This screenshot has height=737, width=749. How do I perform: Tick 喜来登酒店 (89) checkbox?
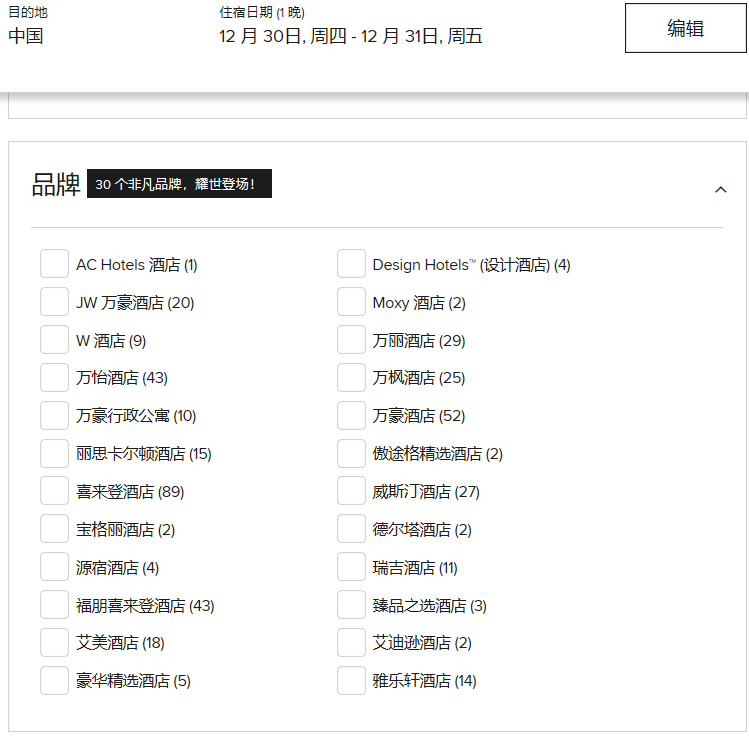(x=54, y=491)
